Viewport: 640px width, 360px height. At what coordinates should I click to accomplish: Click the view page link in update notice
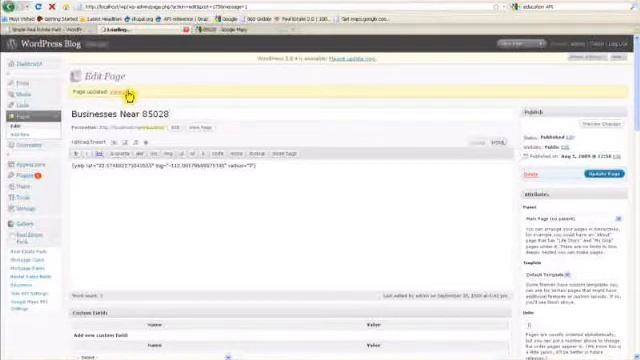pos(119,92)
